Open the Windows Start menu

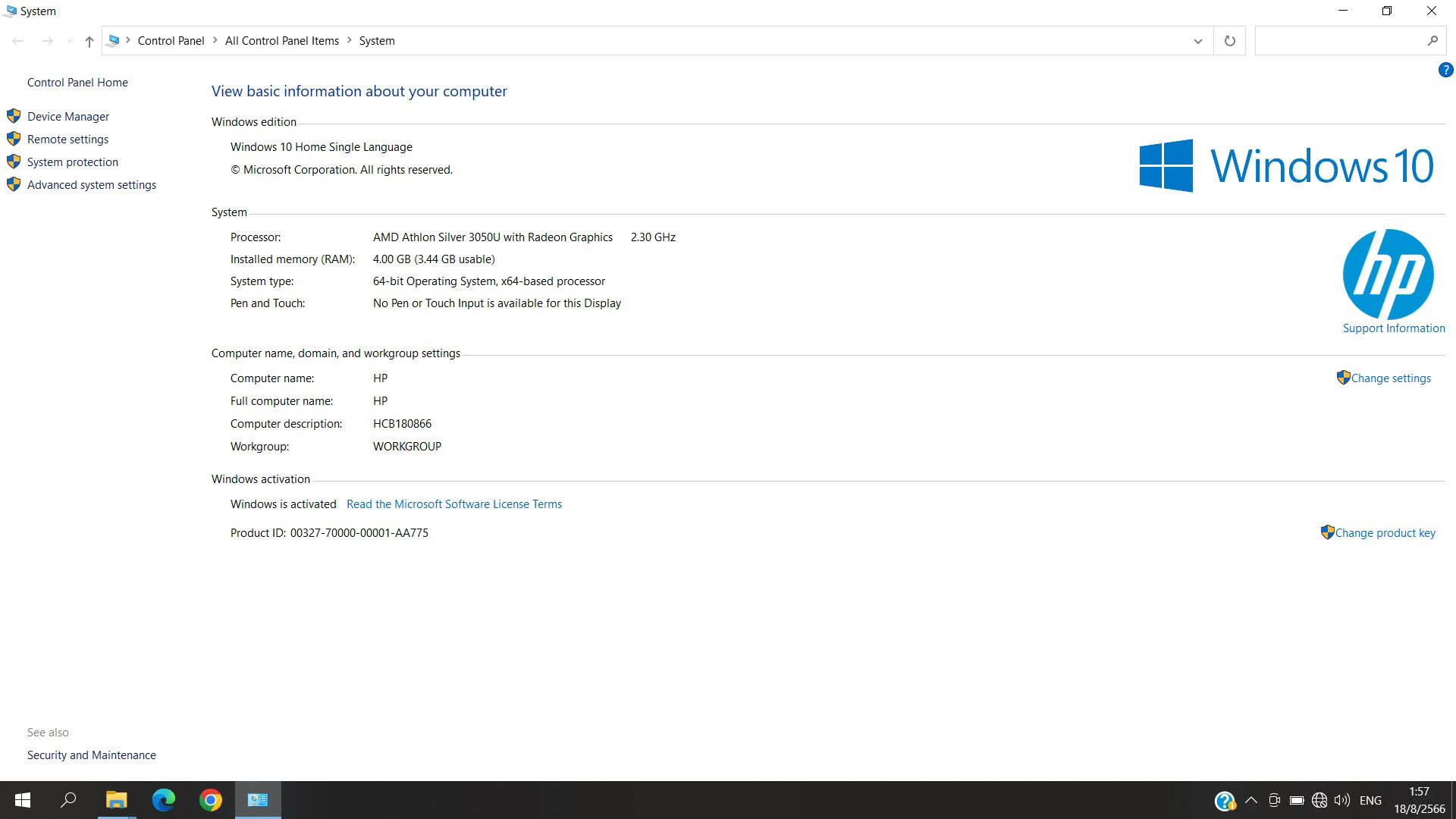[23, 800]
